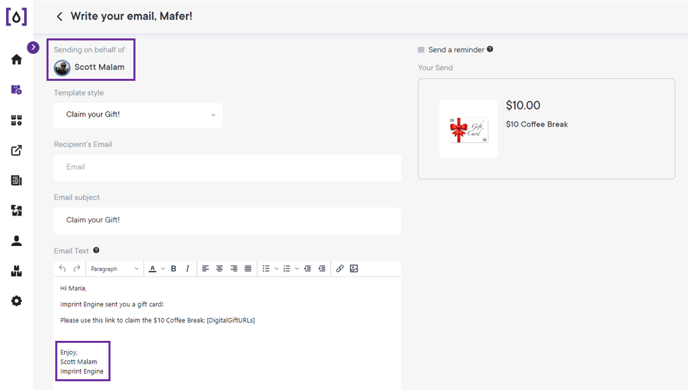Viewport: 688px width, 390px height.
Task: Expand the sidebar with the purple chevron
Action: pos(33,47)
